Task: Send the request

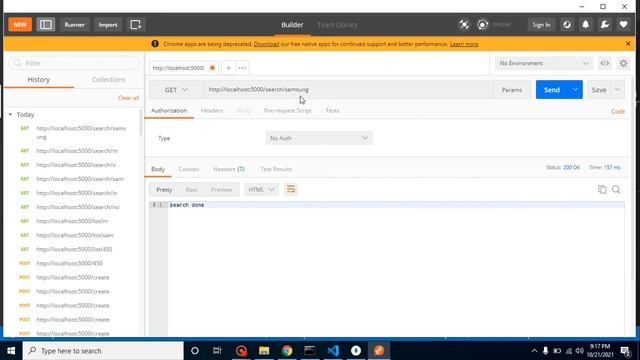Action: pyautogui.click(x=551, y=90)
